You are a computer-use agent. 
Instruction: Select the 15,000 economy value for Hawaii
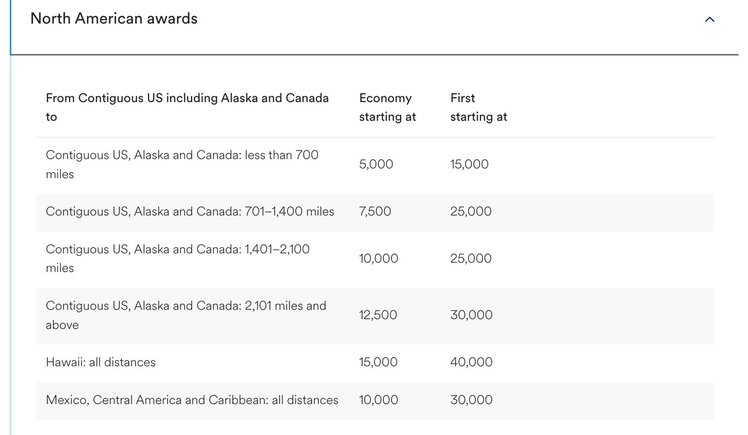[x=378, y=362]
